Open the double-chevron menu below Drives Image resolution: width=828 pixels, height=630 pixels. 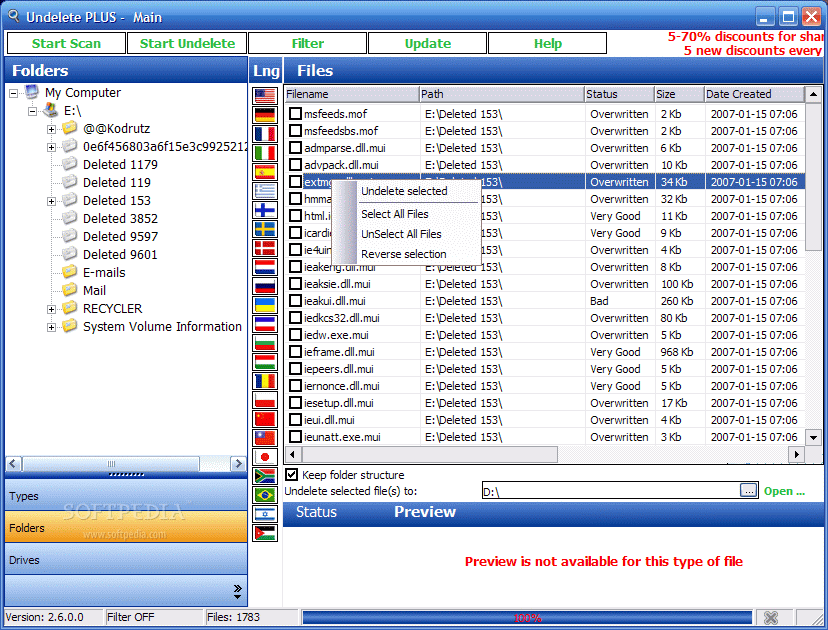238,591
